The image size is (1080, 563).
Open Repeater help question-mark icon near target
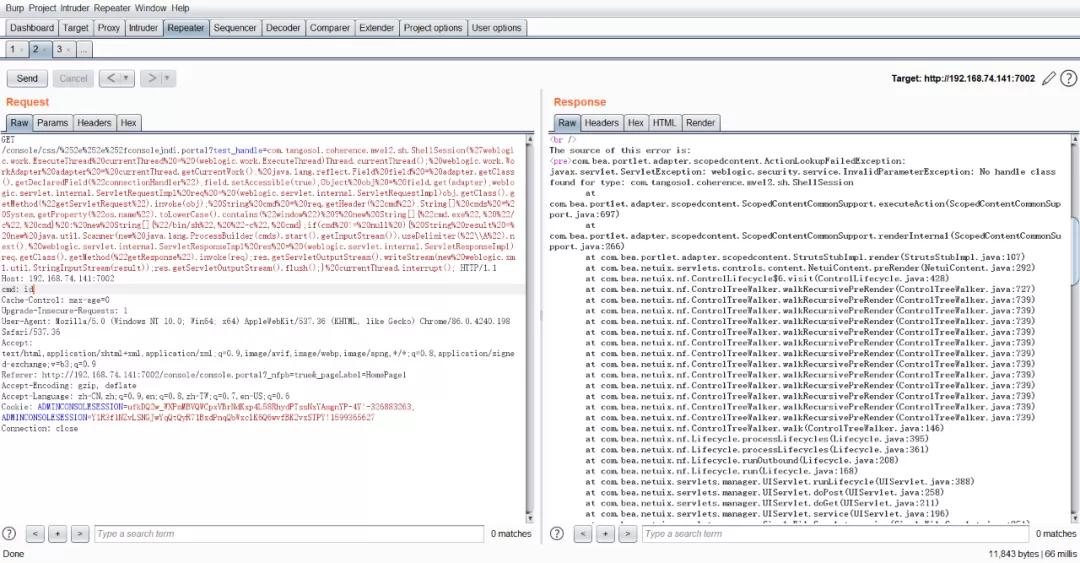(x=1068, y=79)
